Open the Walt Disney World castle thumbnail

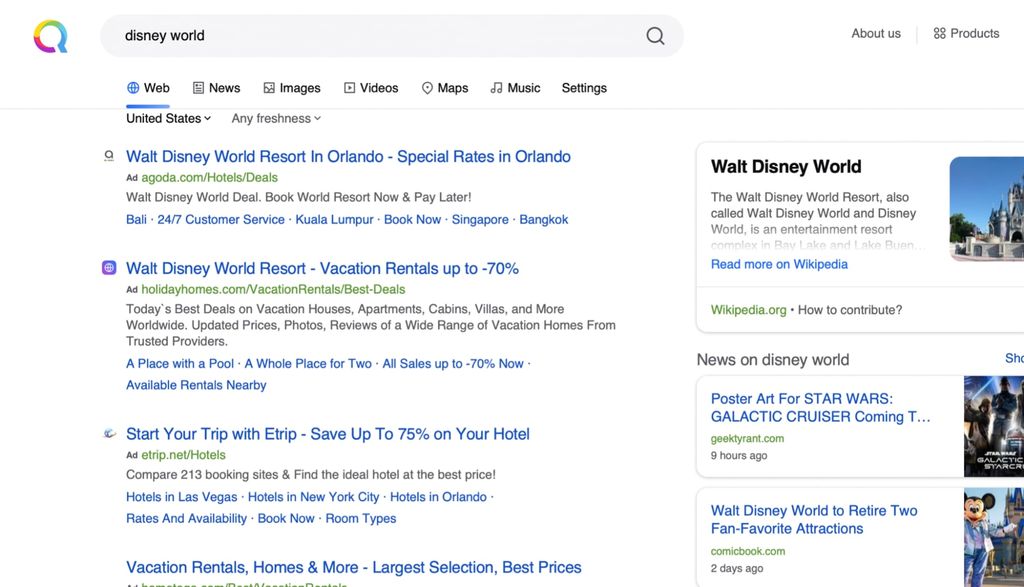tap(987, 208)
